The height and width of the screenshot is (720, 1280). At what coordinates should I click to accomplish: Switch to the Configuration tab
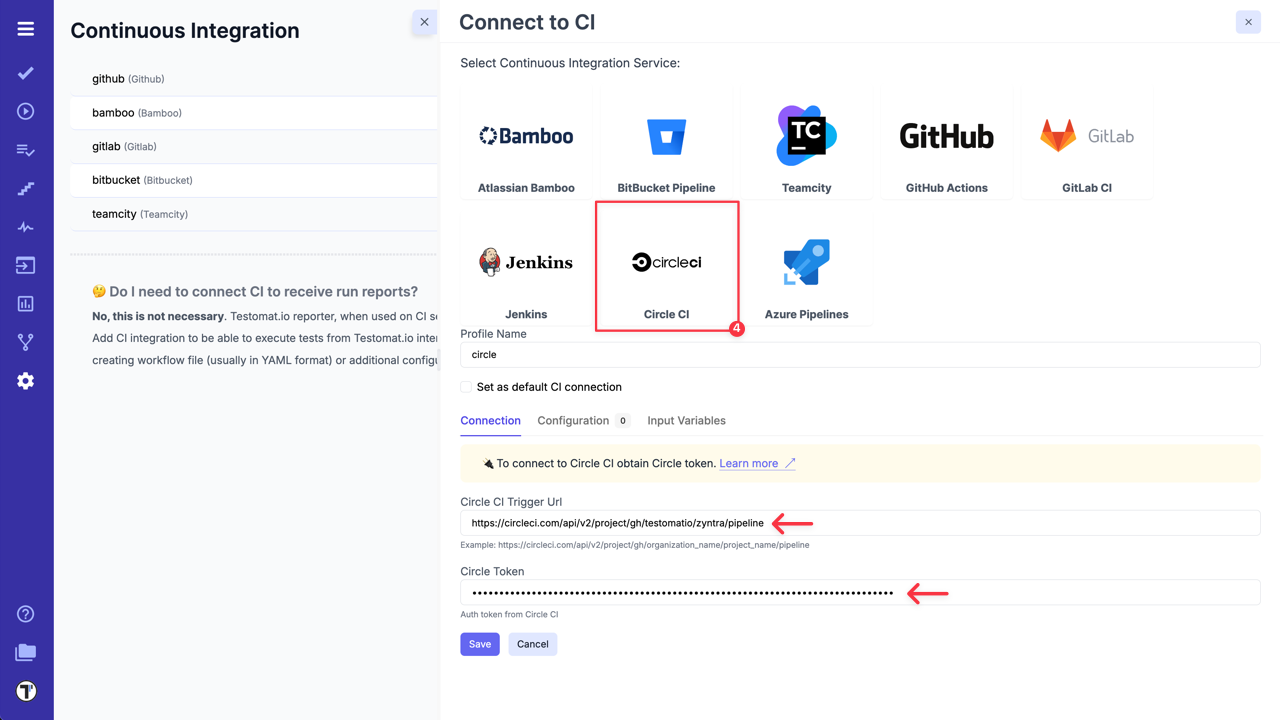click(x=573, y=421)
